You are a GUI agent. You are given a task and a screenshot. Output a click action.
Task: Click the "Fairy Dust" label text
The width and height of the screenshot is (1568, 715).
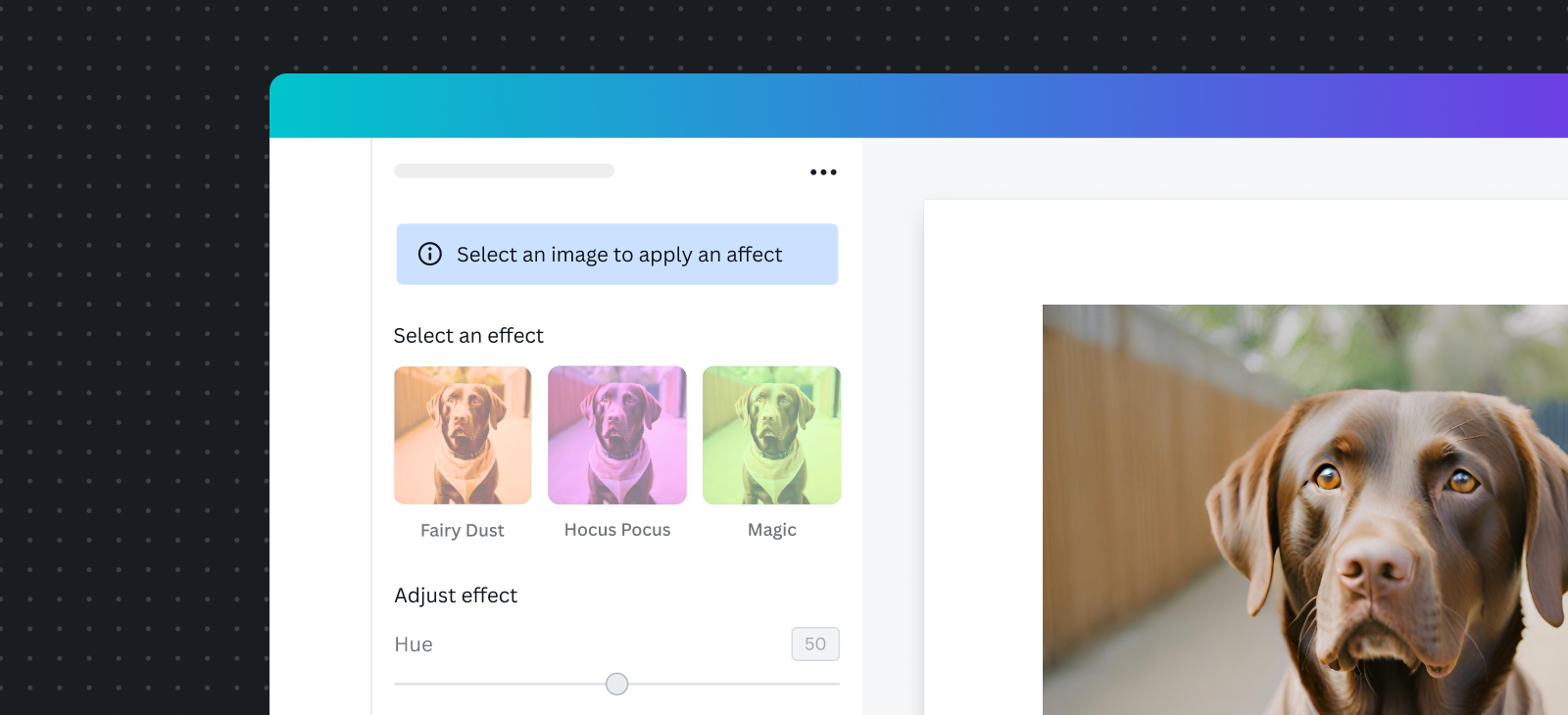click(463, 530)
